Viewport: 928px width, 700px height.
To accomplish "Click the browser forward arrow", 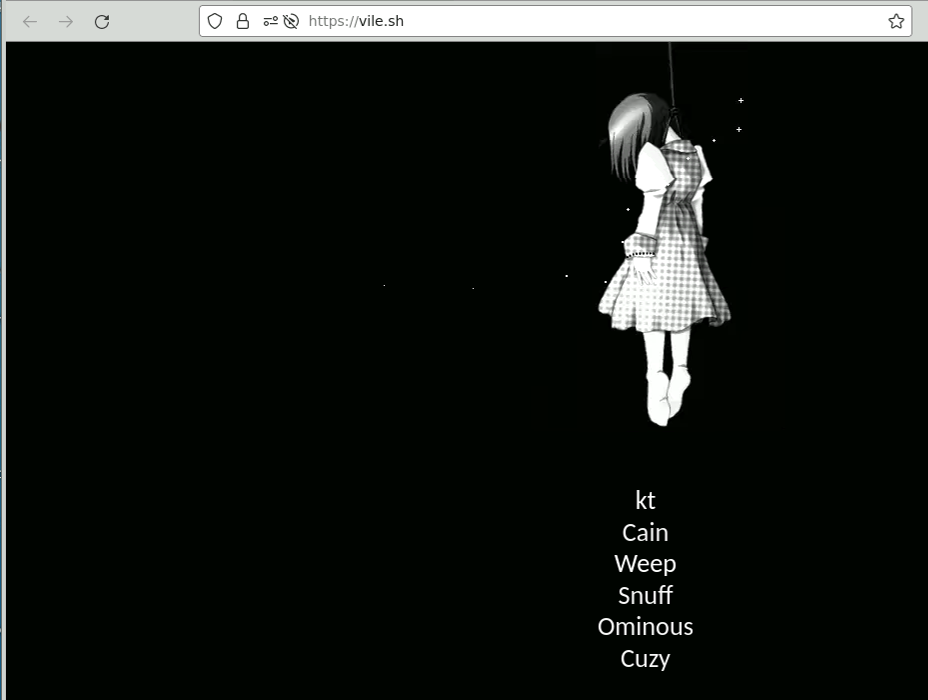I will [66, 21].
